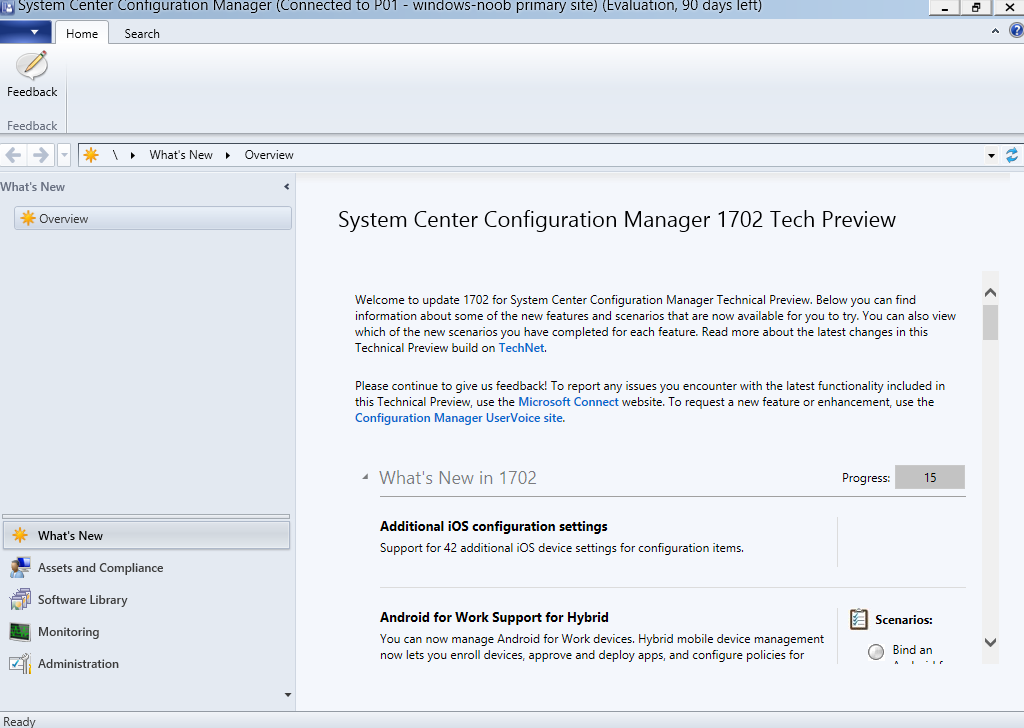Refresh the view with refresh icon

click(x=1012, y=155)
